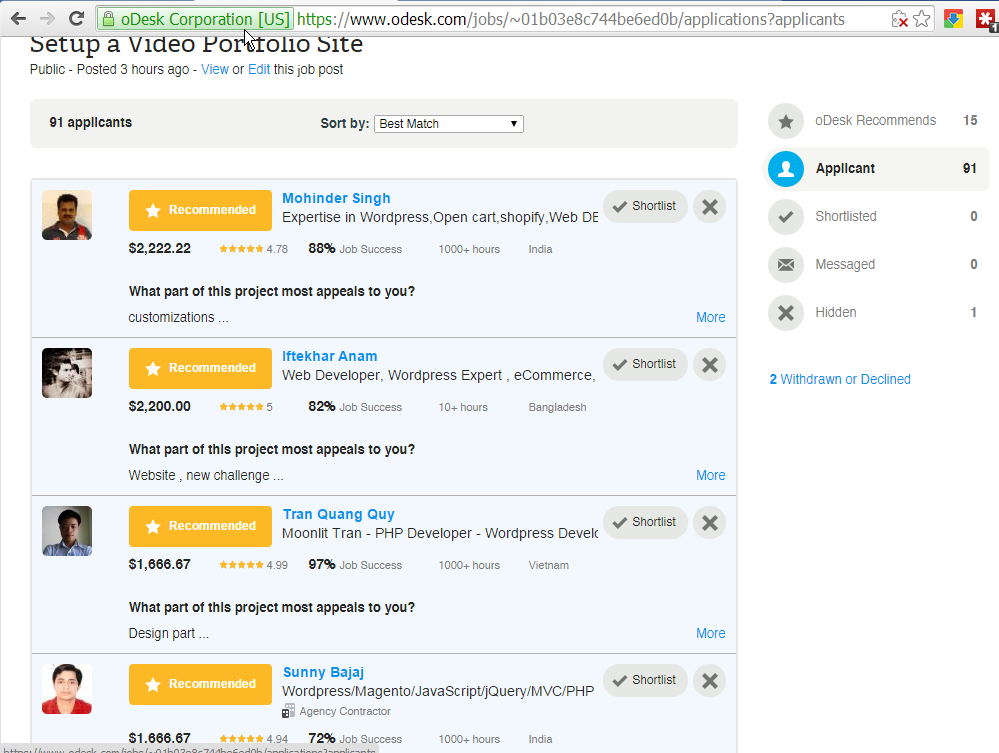Click the green padlock oDesk Corporation badge
The image size is (999, 753).
[196, 19]
